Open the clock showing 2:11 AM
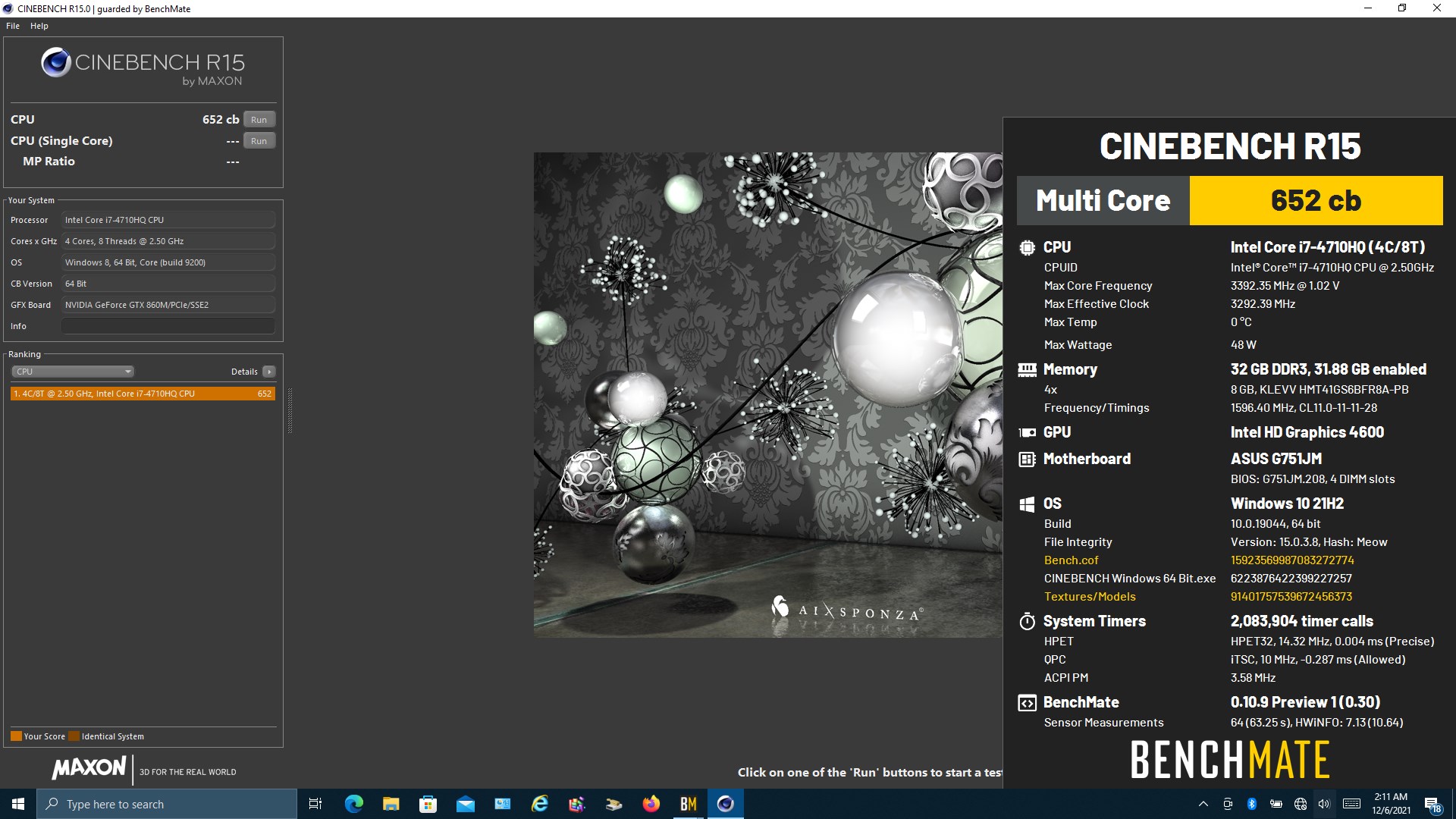 tap(1391, 804)
